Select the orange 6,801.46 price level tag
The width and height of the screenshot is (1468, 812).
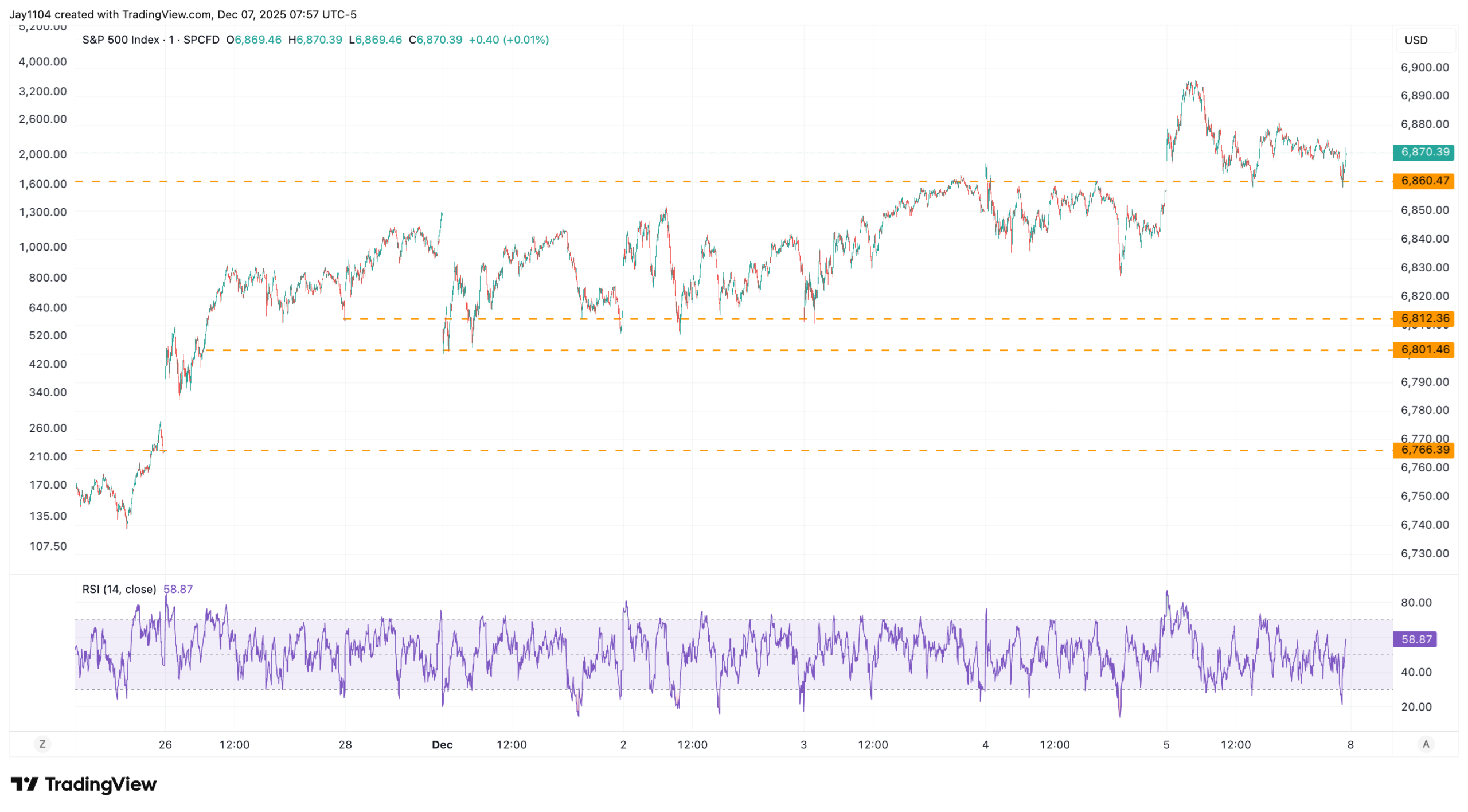[1423, 349]
